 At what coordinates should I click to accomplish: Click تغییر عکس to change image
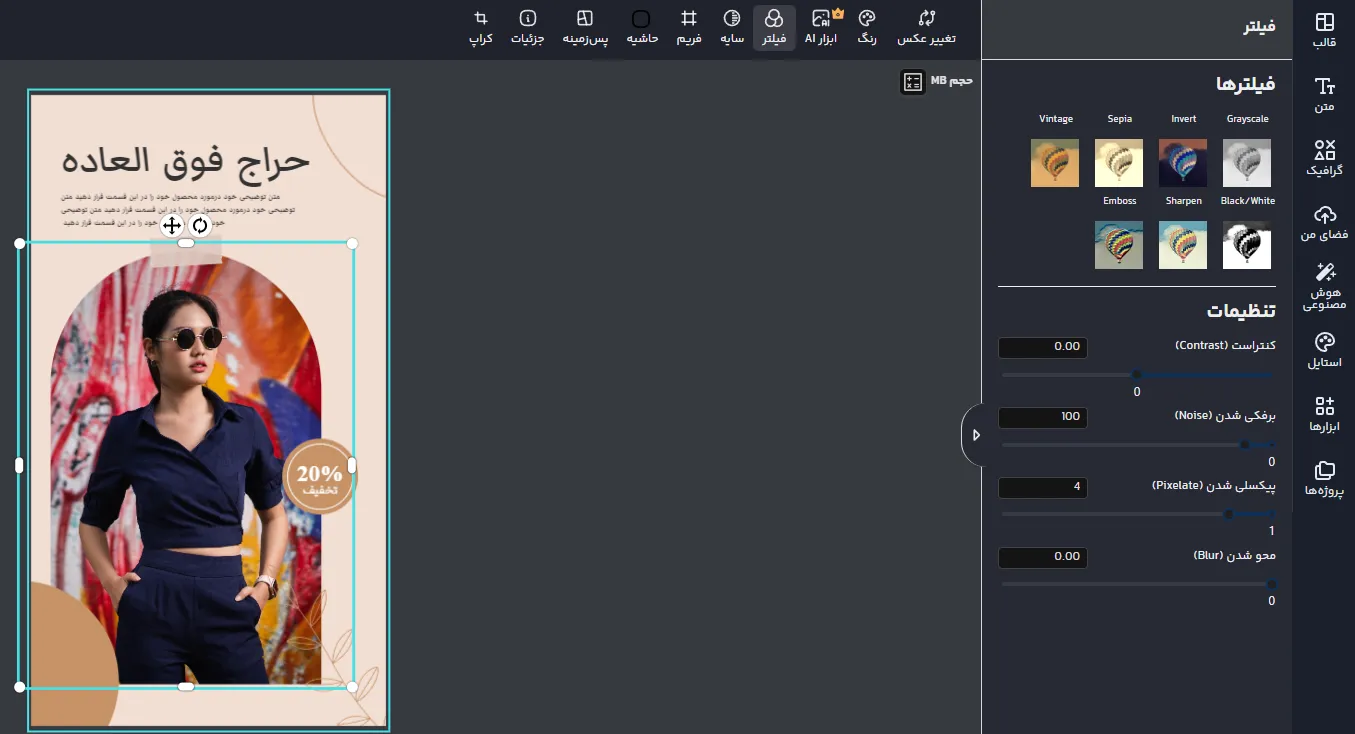(926, 28)
